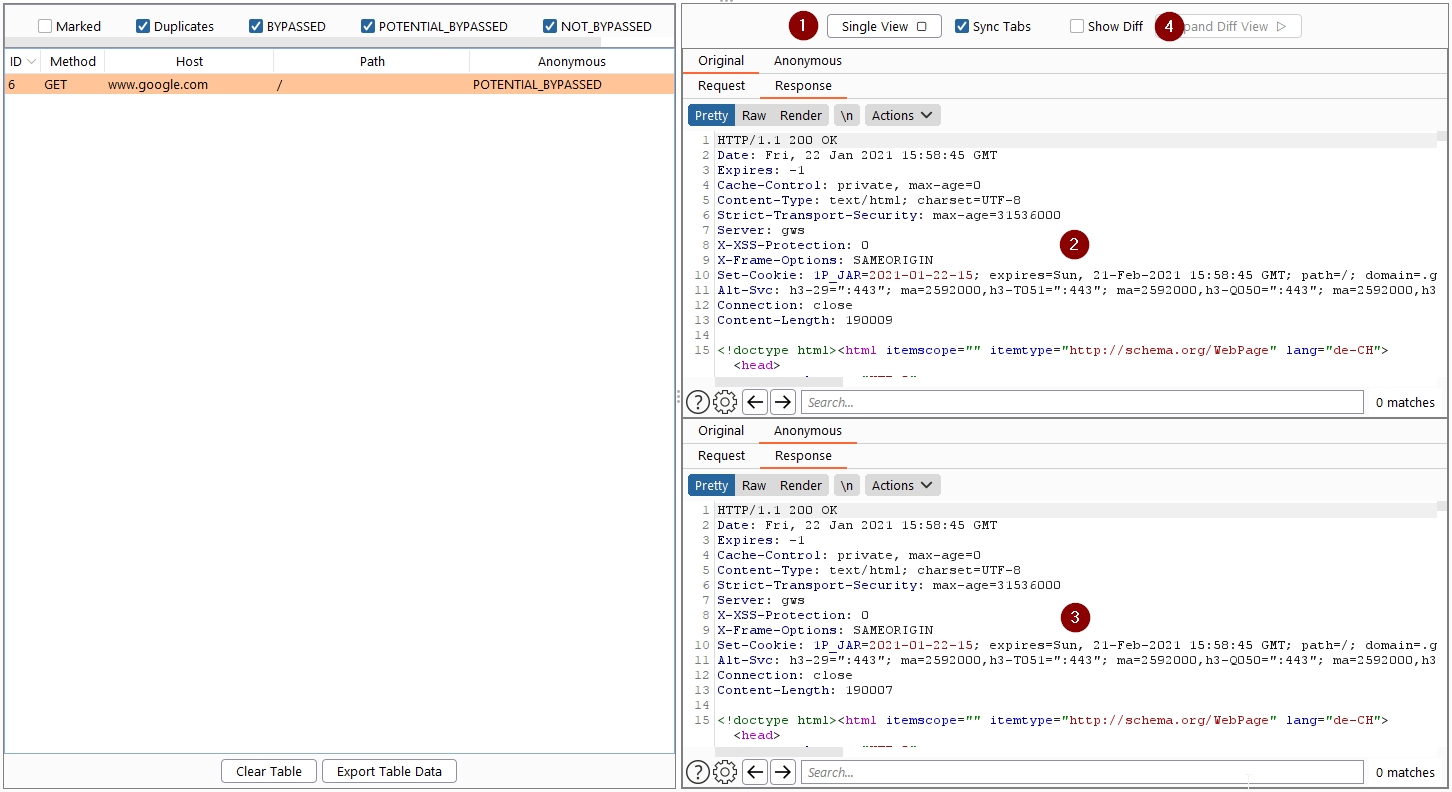
Task: Open help icon in upper response search bar
Action: pos(697,402)
